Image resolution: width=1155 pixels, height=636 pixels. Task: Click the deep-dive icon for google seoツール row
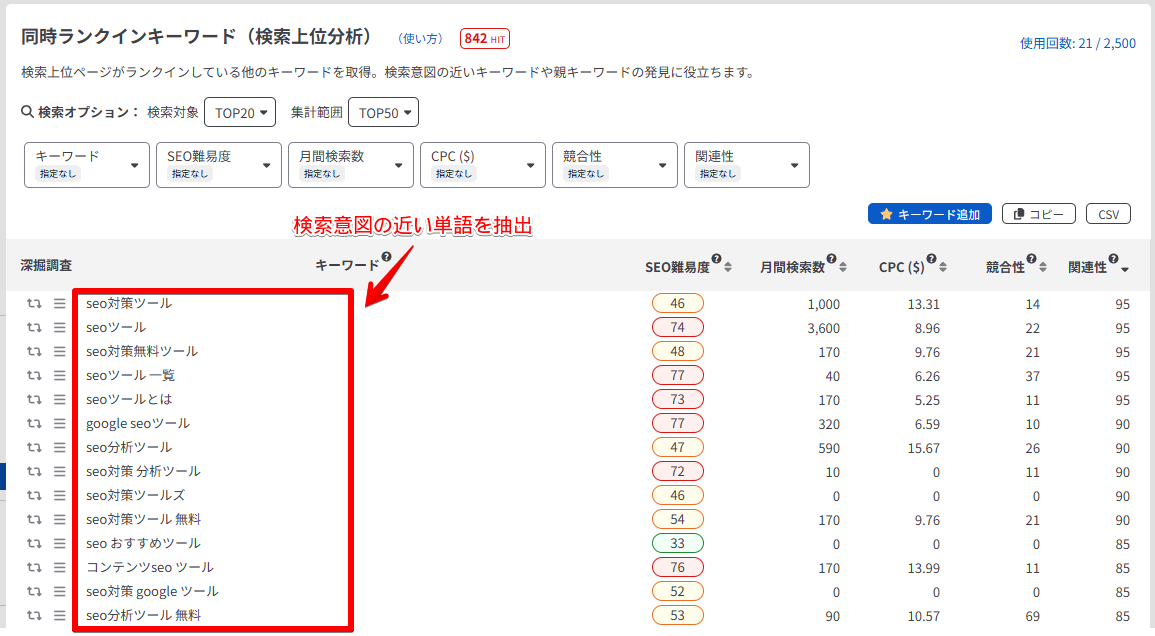tap(34, 424)
